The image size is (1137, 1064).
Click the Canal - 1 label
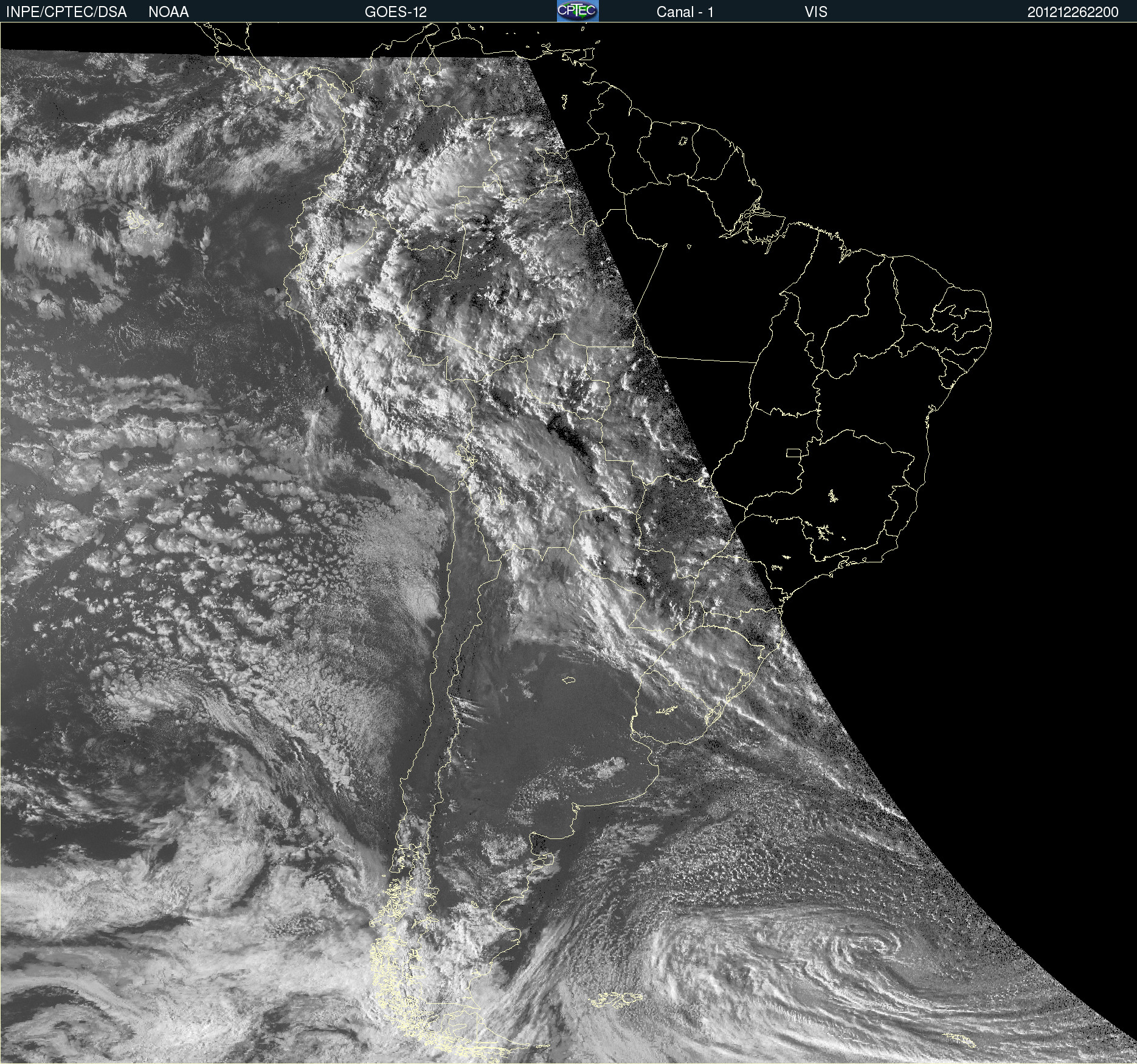pyautogui.click(x=685, y=12)
